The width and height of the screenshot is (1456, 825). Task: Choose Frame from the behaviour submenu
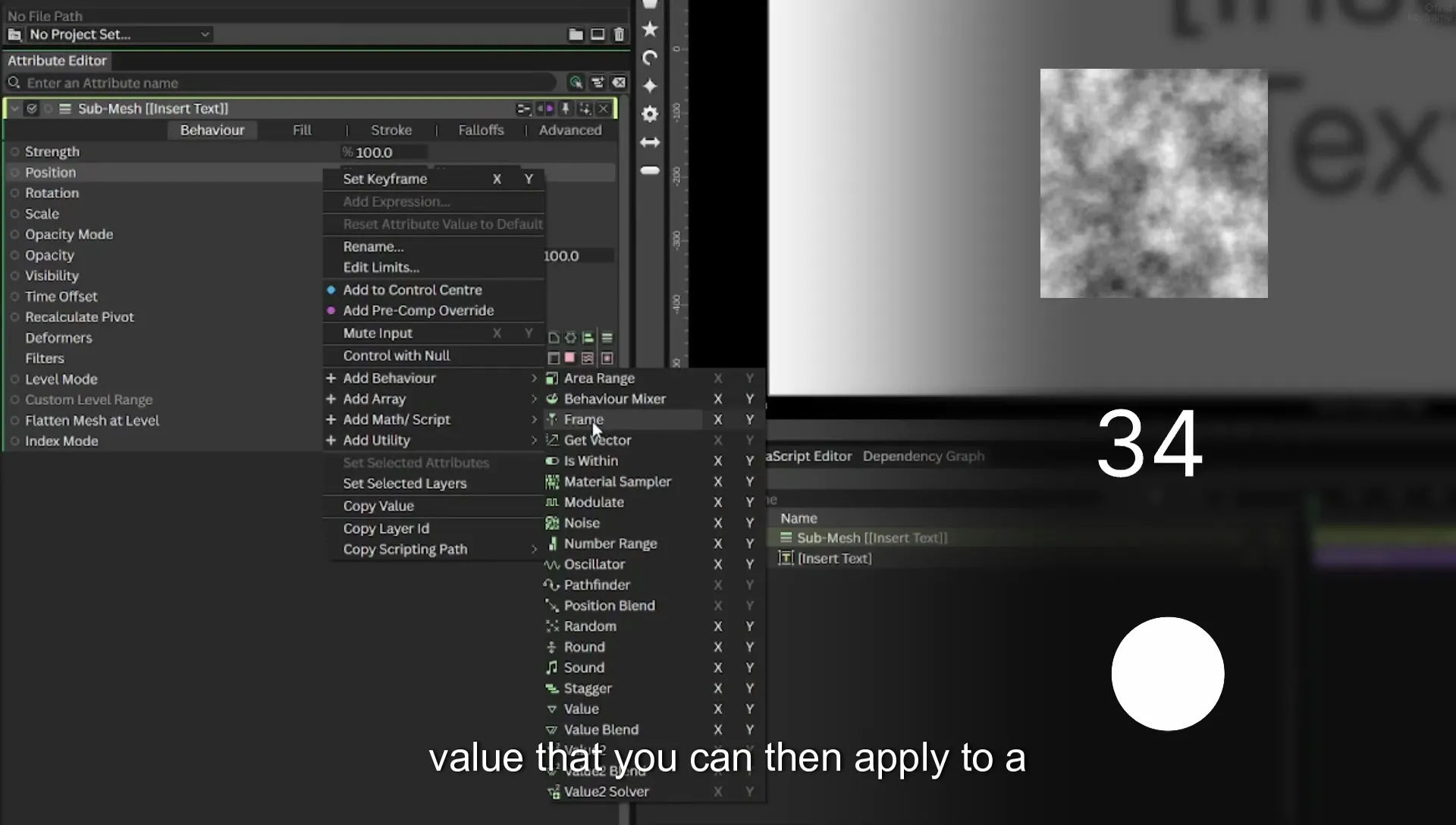[x=623, y=419]
